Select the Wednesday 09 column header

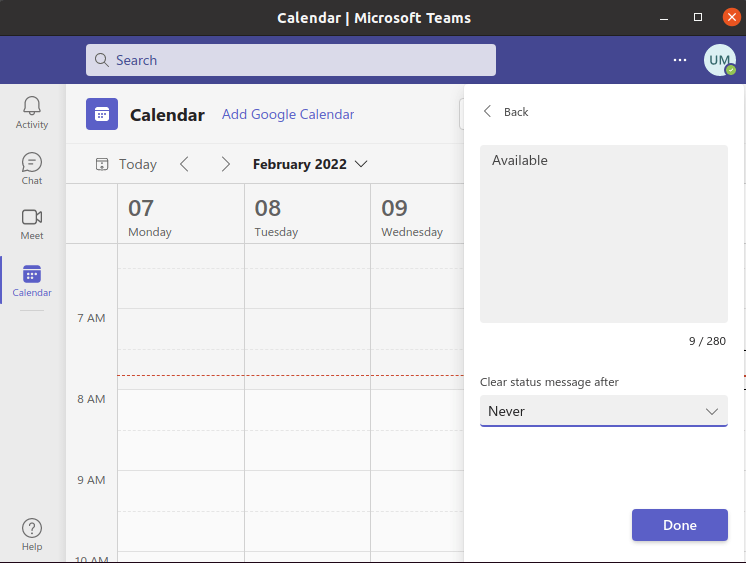(x=417, y=214)
